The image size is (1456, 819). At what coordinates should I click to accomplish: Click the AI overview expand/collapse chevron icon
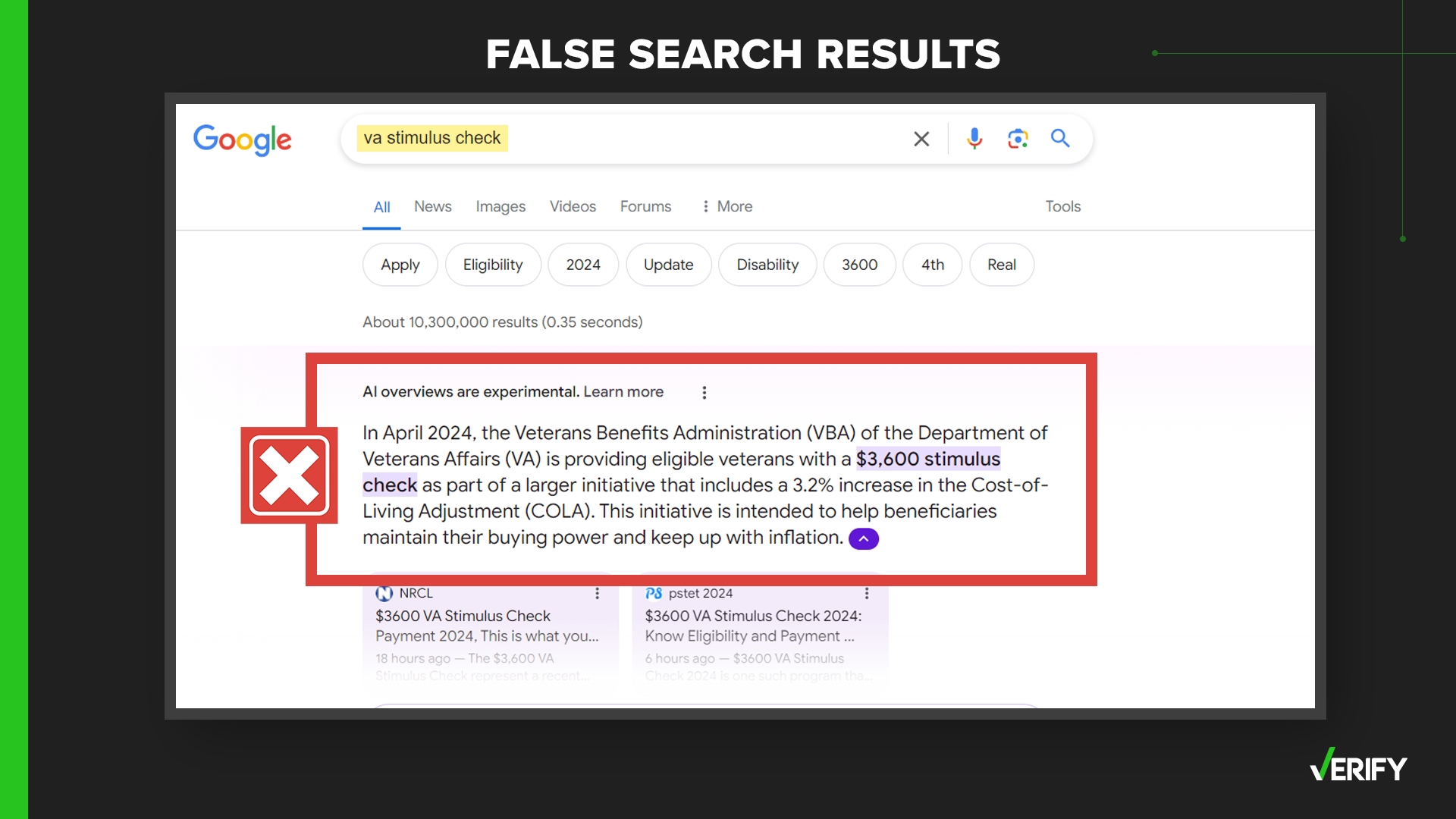pos(863,539)
